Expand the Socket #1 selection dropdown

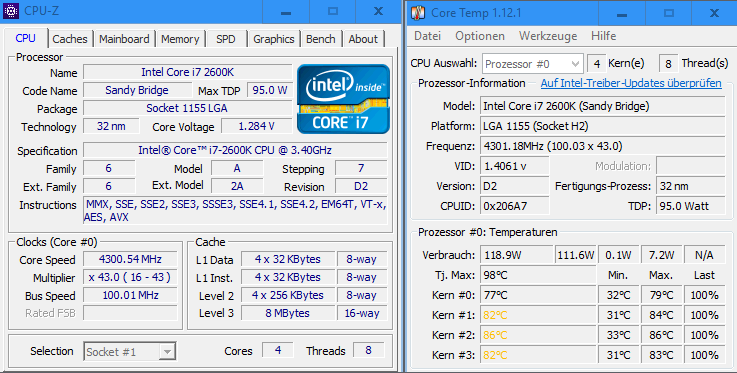point(167,352)
